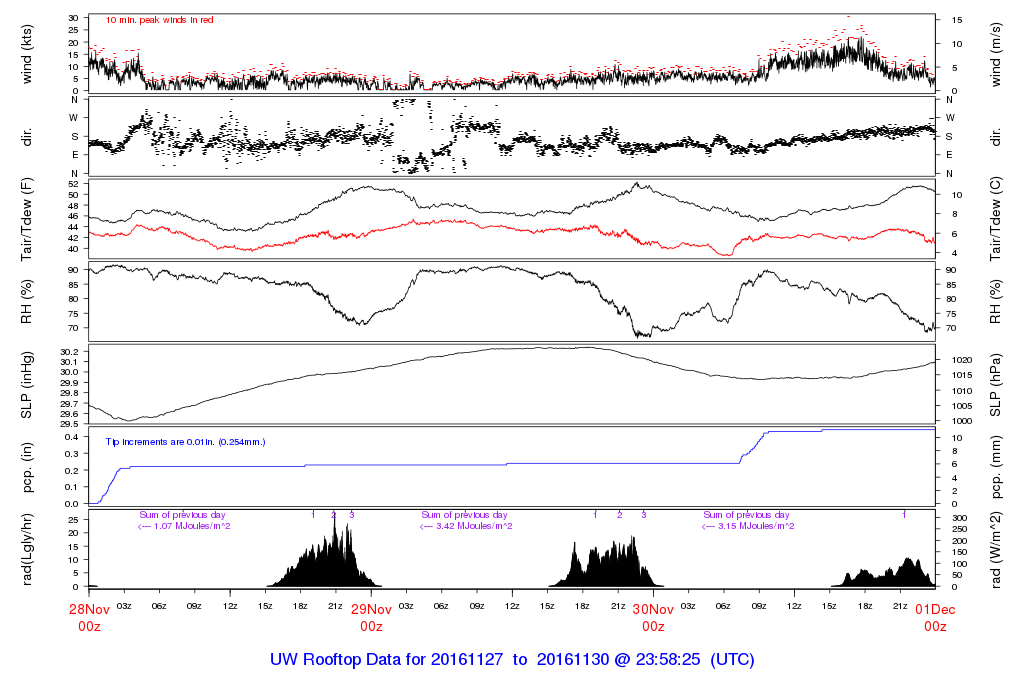Select the 'rad(Lgly/hr)' axis label
The width and height of the screenshot is (1024, 700).
pos(27,550)
